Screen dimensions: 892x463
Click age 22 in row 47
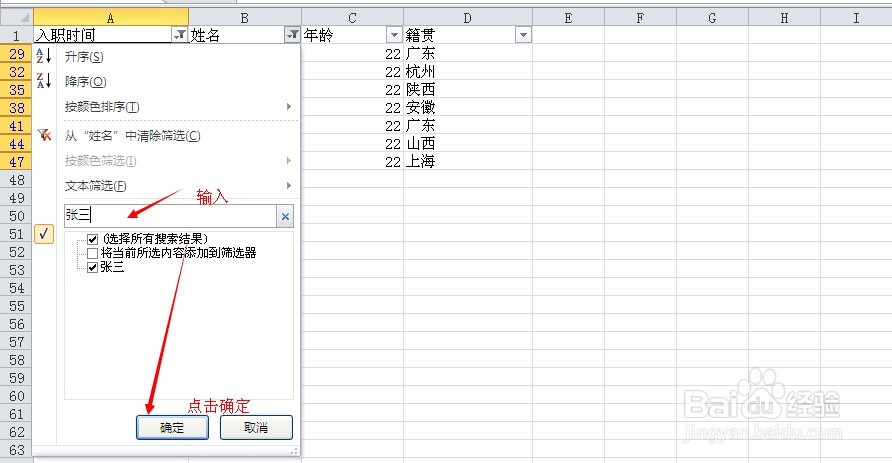[x=352, y=162]
